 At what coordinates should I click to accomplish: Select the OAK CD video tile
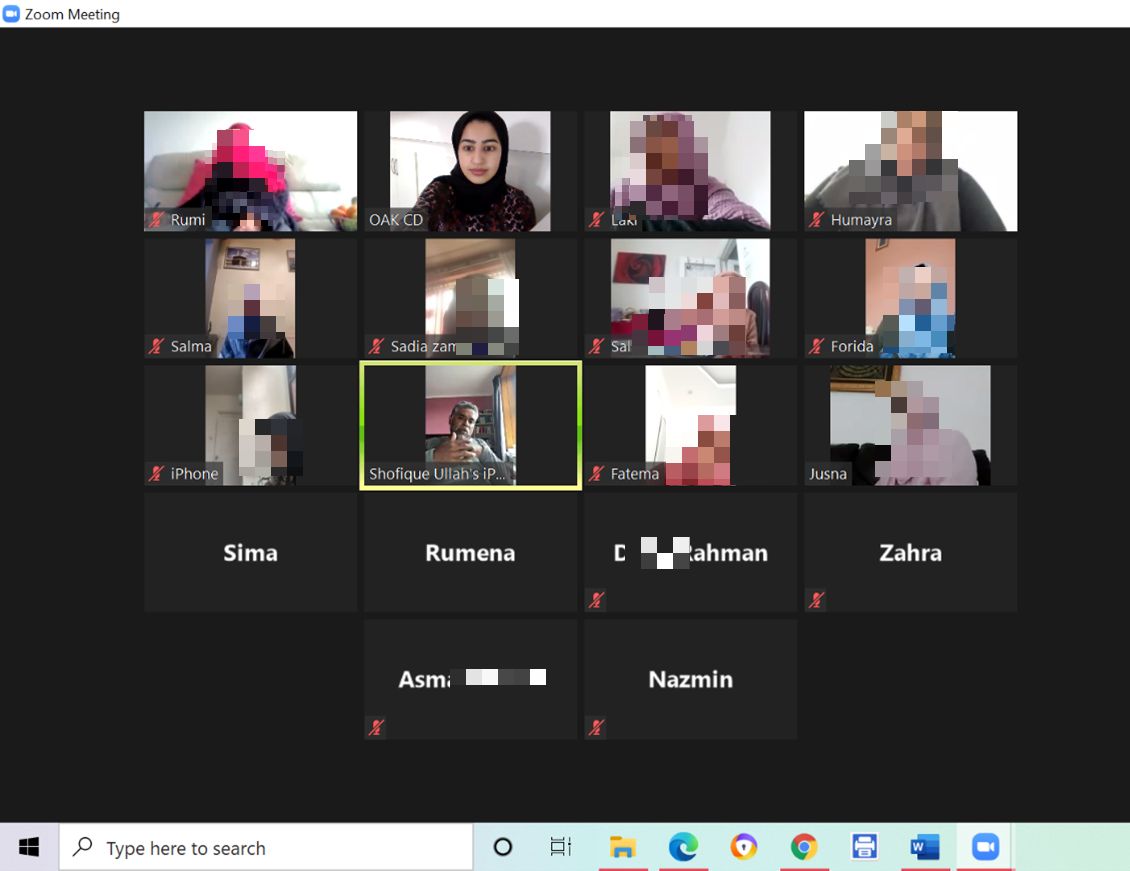click(x=471, y=171)
